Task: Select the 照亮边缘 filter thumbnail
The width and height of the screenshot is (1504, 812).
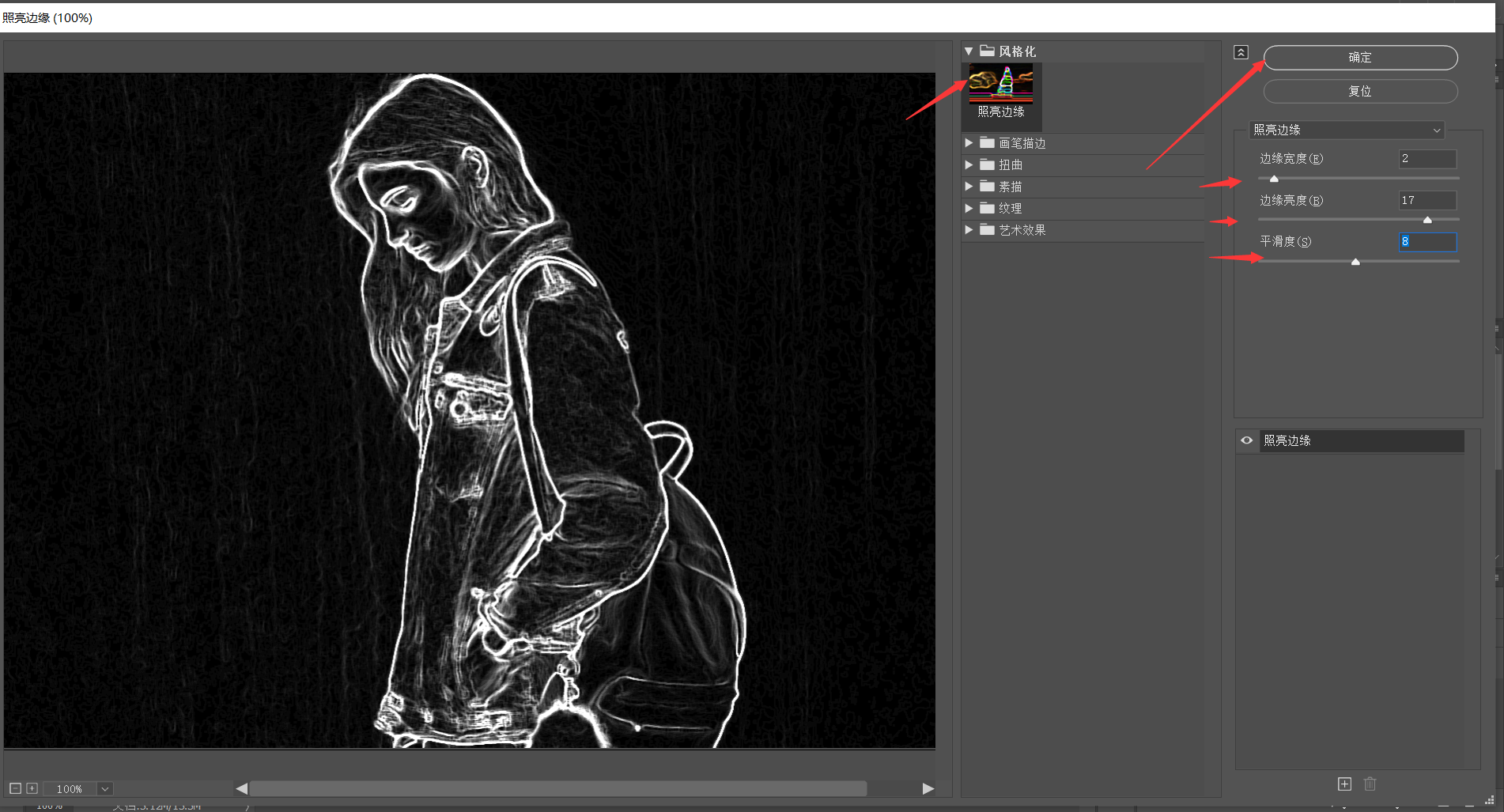Action: (x=1001, y=85)
